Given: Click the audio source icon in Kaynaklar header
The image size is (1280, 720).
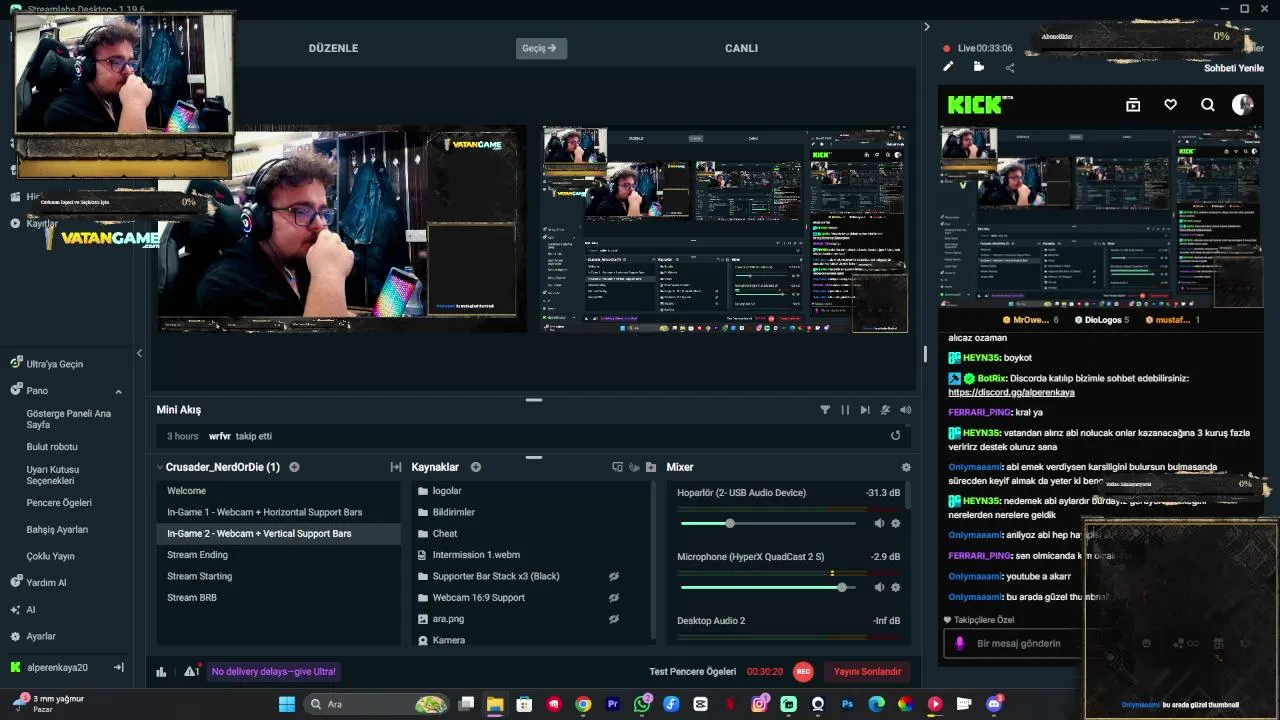Looking at the screenshot, I should [634, 467].
